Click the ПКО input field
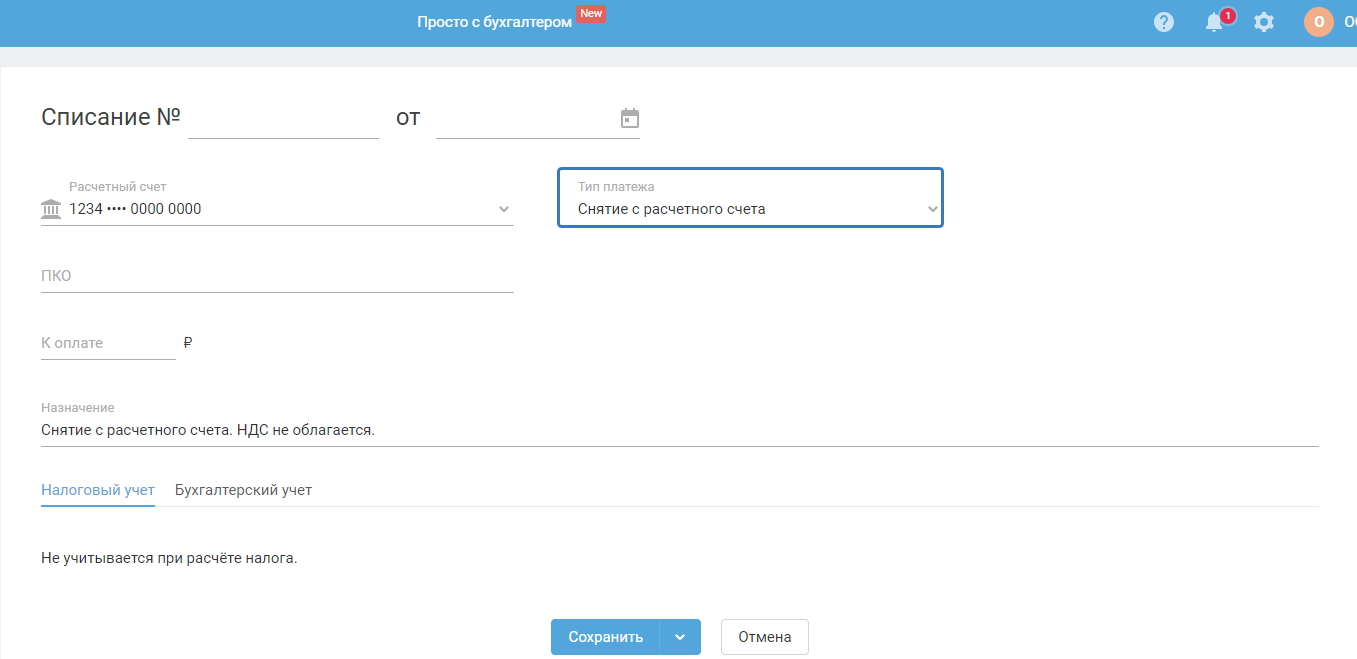The image size is (1357, 659). 277,276
